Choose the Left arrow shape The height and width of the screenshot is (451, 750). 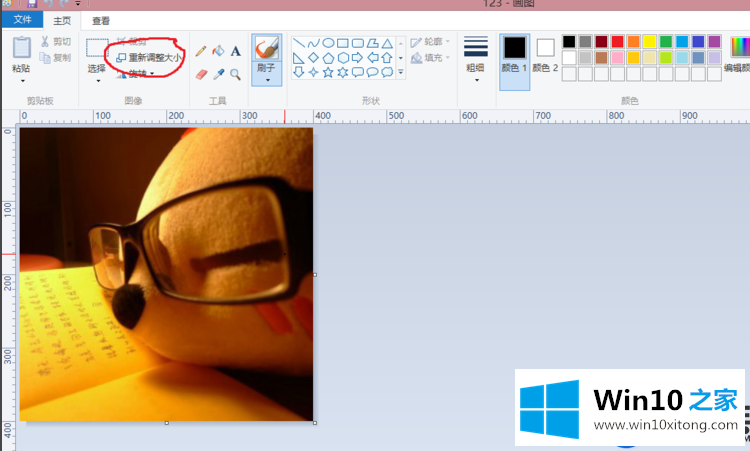[x=372, y=58]
